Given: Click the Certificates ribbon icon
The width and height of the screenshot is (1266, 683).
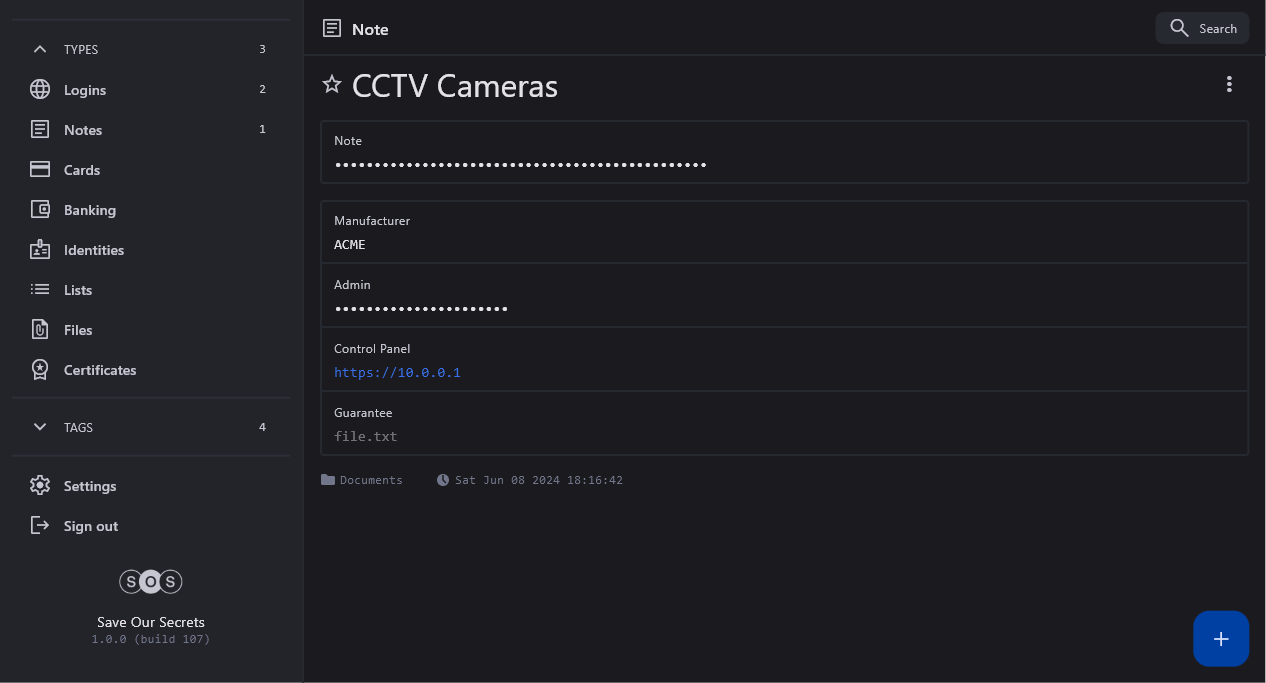Looking at the screenshot, I should (x=40, y=370).
